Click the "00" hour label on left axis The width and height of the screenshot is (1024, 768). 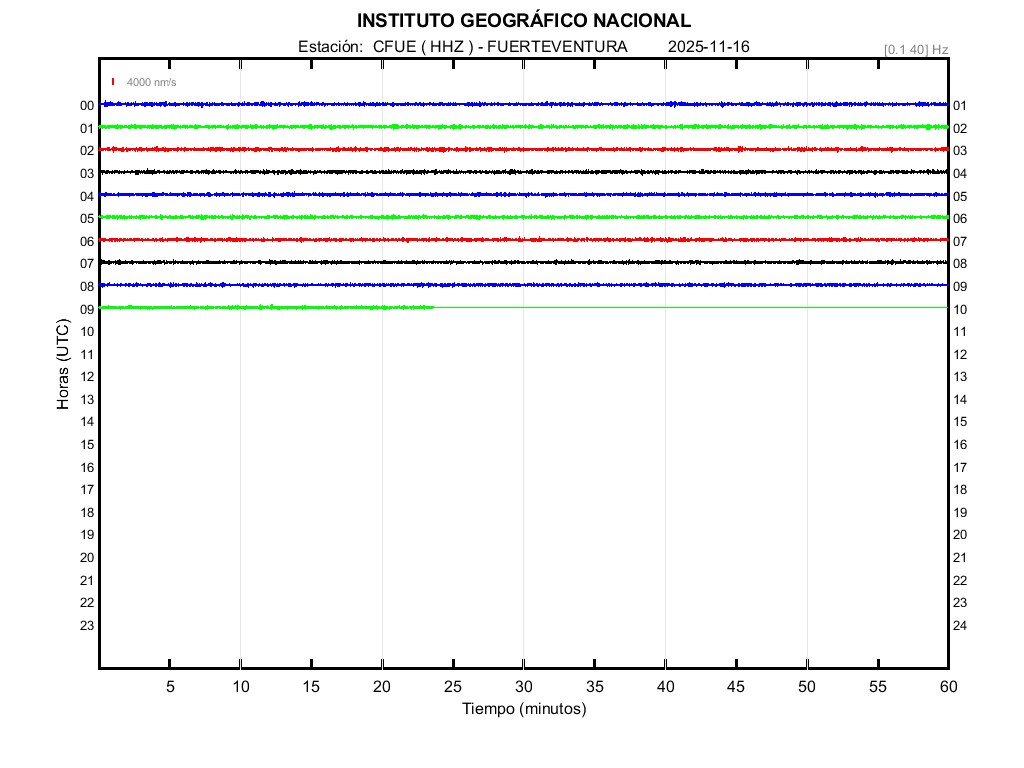pyautogui.click(x=87, y=106)
